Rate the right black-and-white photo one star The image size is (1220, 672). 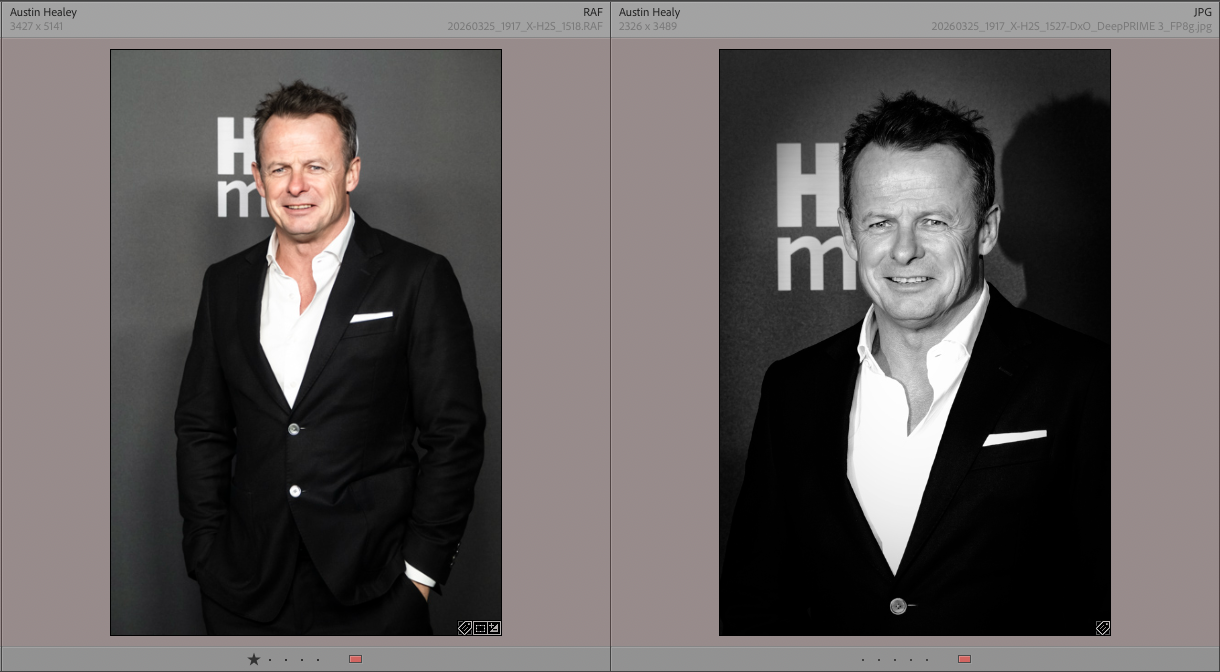click(863, 659)
